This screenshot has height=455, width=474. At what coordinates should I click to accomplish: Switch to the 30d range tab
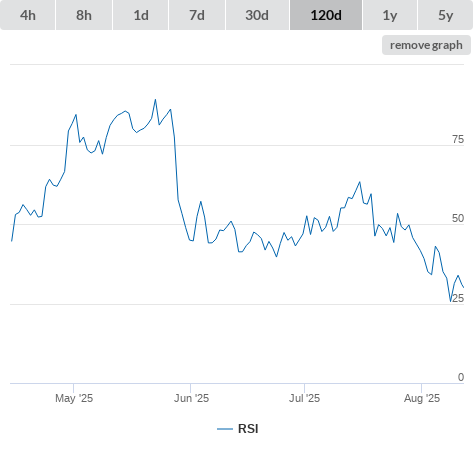[257, 15]
